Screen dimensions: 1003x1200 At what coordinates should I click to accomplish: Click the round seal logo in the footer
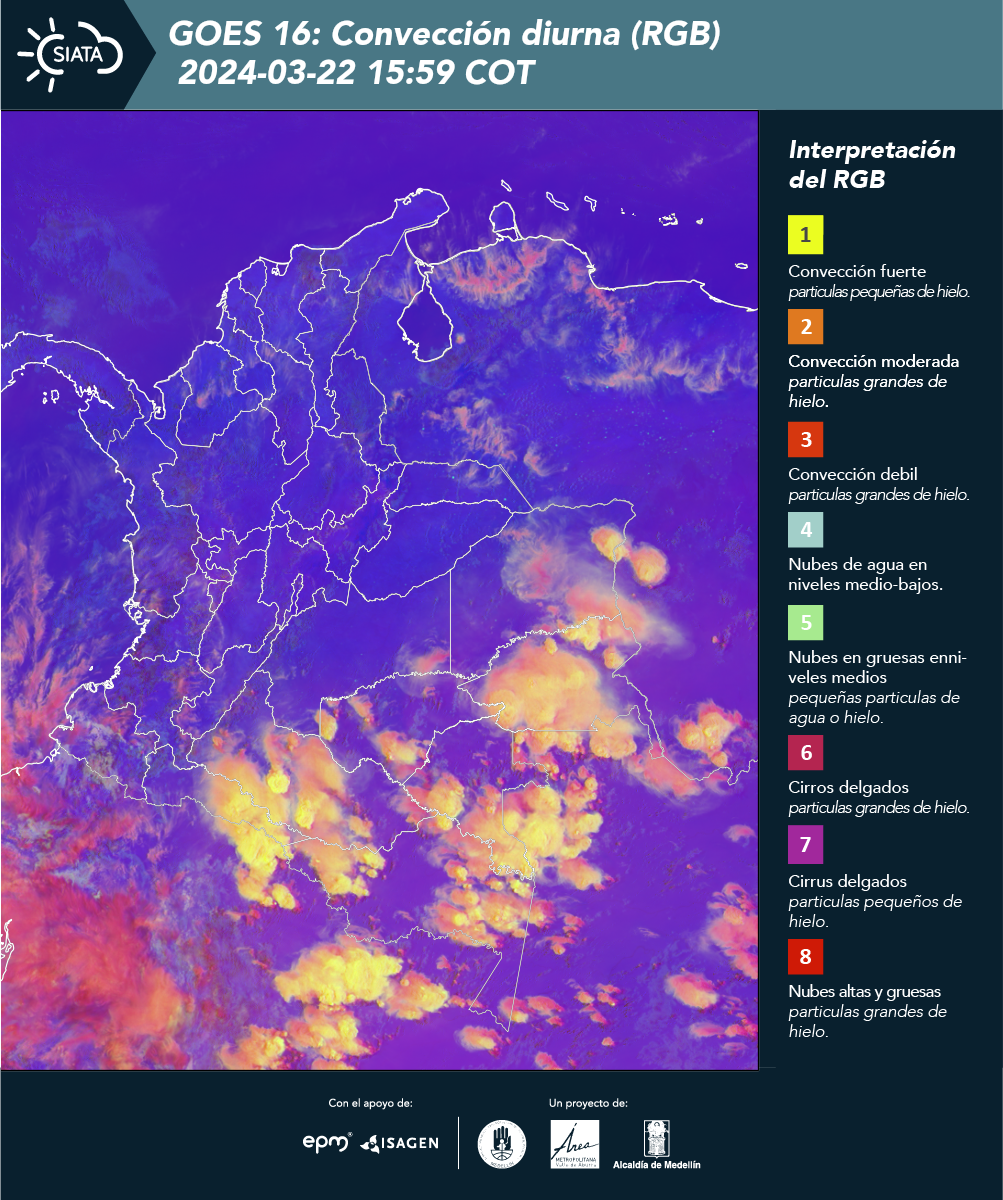[501, 1144]
